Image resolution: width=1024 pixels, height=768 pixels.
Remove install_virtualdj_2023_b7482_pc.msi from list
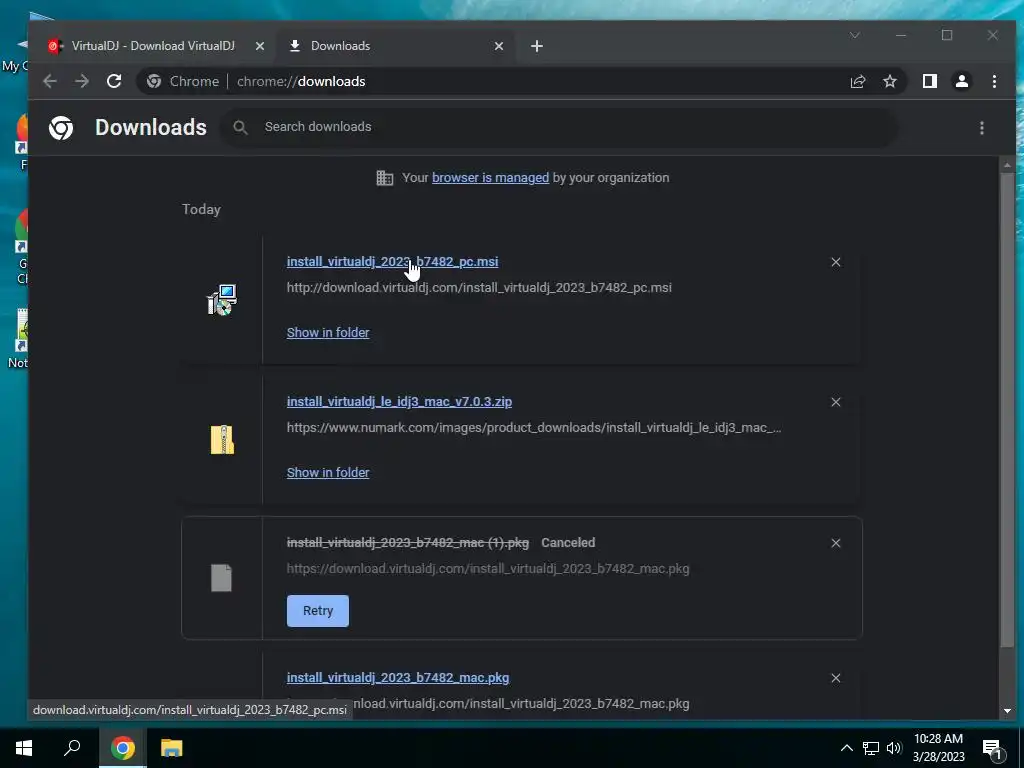(835, 262)
